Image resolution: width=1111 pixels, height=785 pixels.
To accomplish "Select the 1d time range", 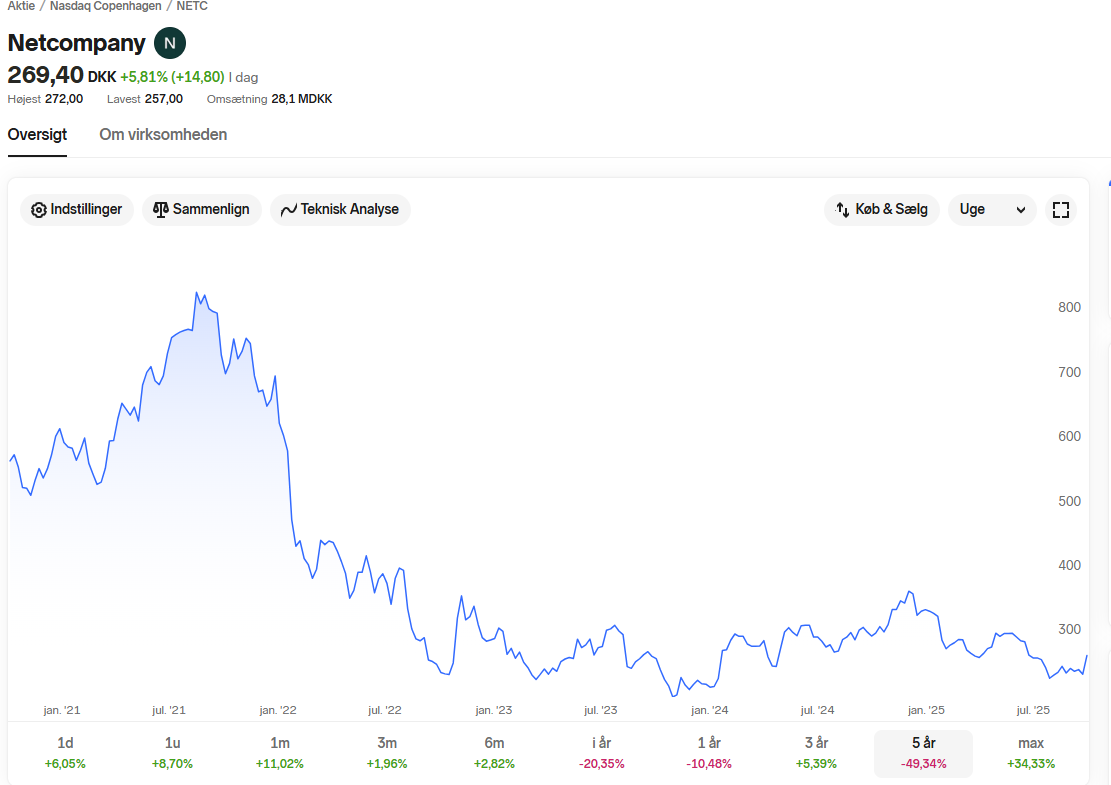I will click(65, 753).
